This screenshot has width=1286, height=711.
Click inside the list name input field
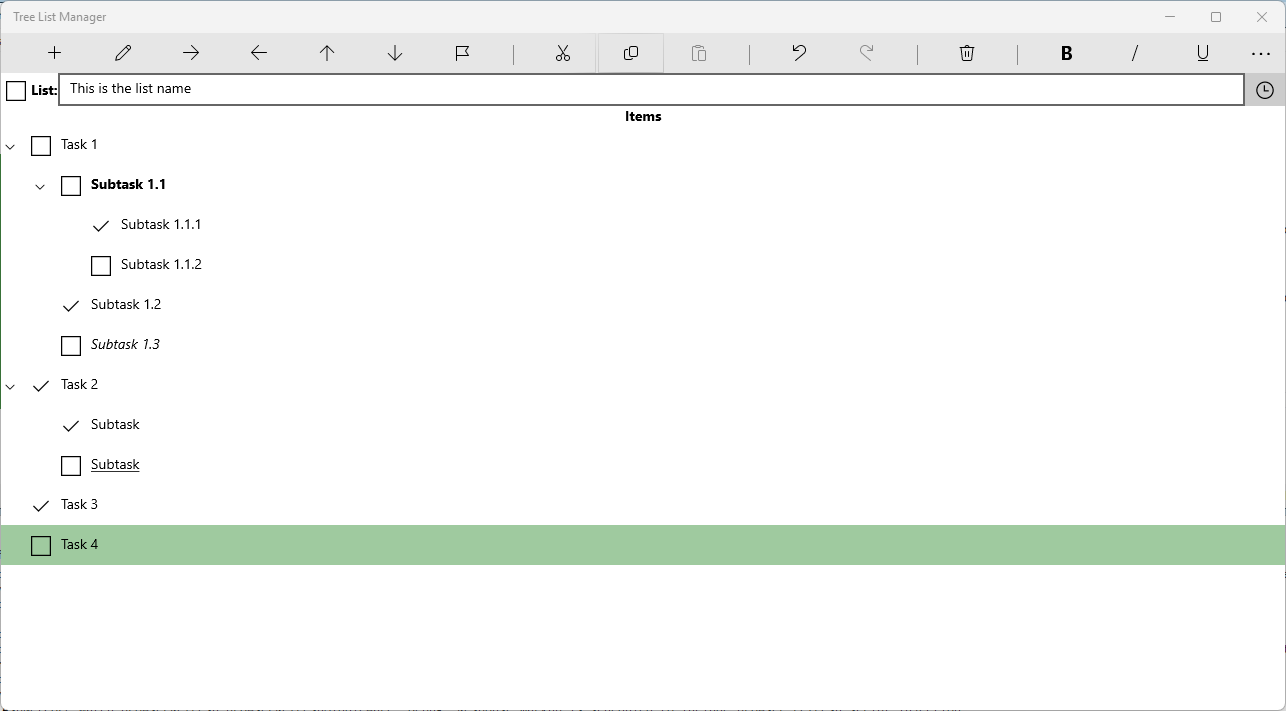pos(400,89)
